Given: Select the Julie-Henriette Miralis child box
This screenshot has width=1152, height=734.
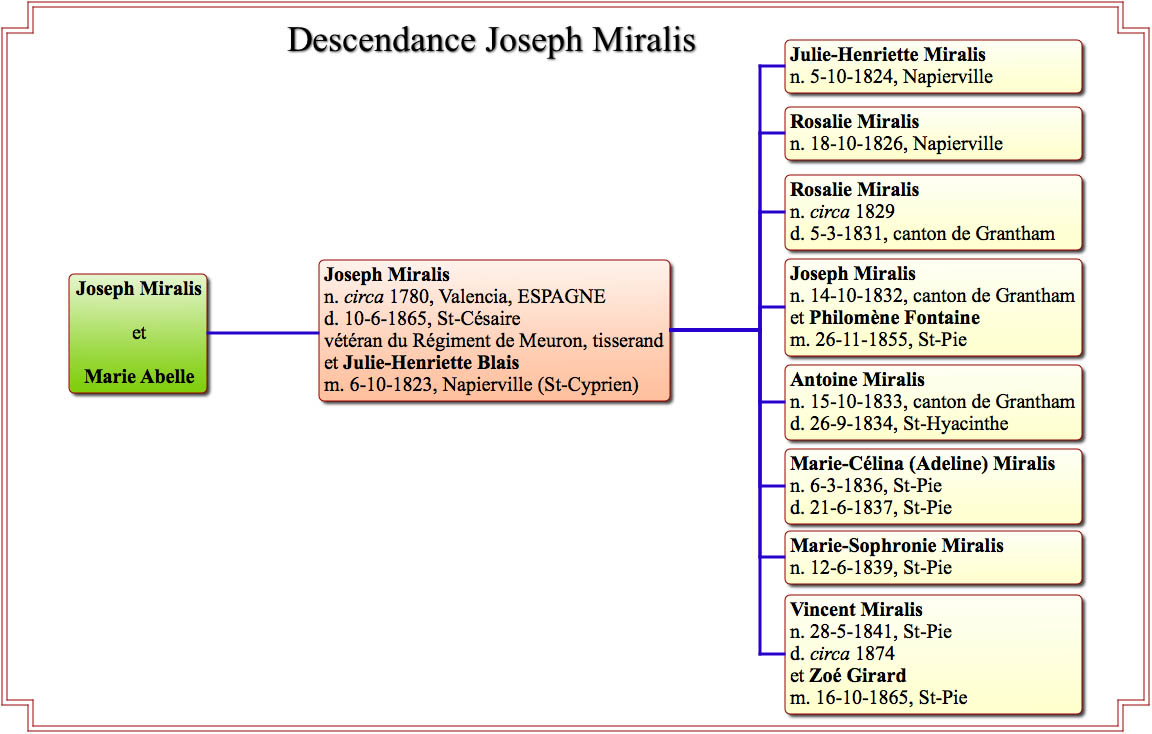Looking at the screenshot, I should (x=934, y=66).
